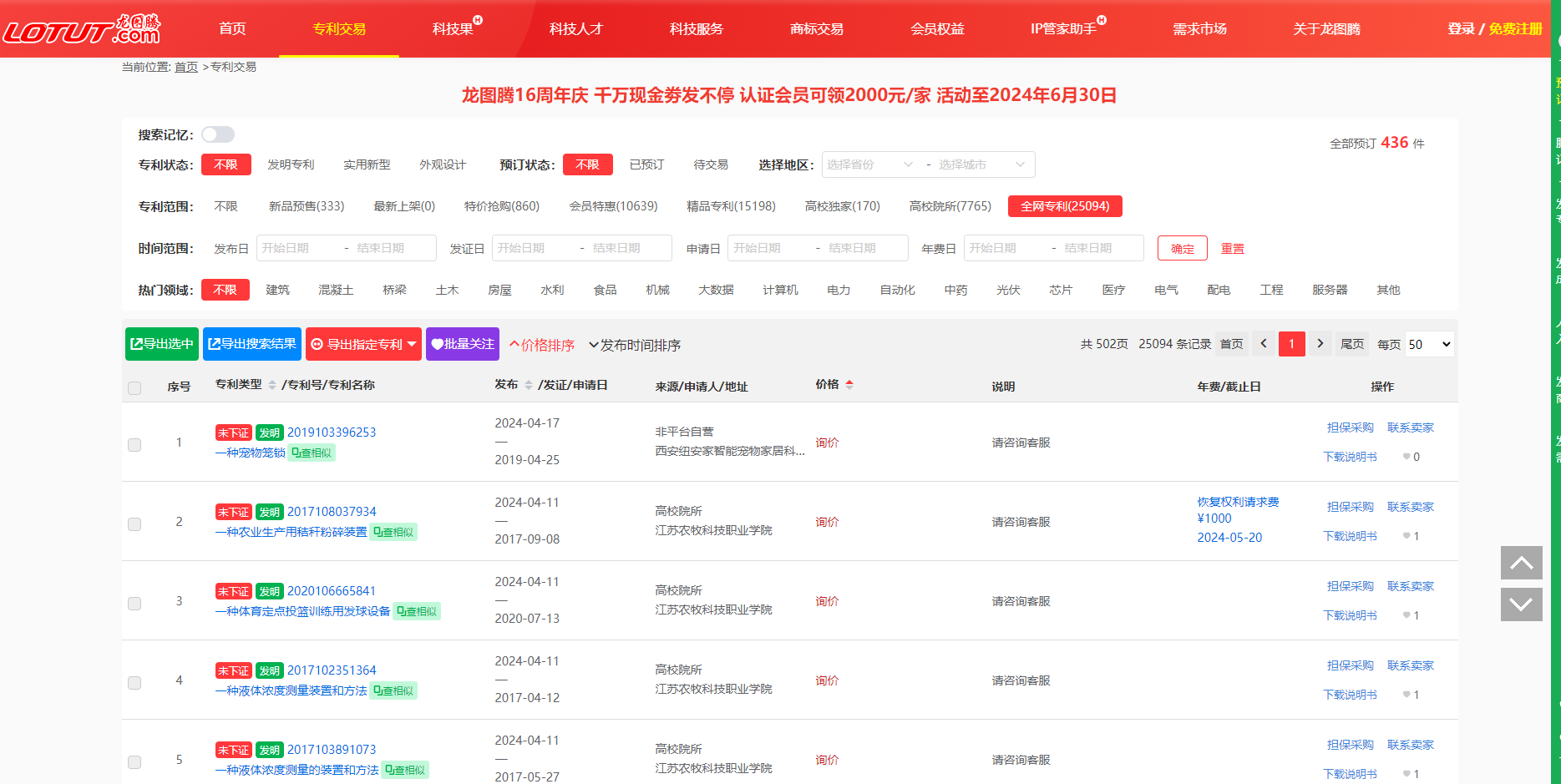
Task: Click 导出选中 export button
Action: pyautogui.click(x=162, y=344)
